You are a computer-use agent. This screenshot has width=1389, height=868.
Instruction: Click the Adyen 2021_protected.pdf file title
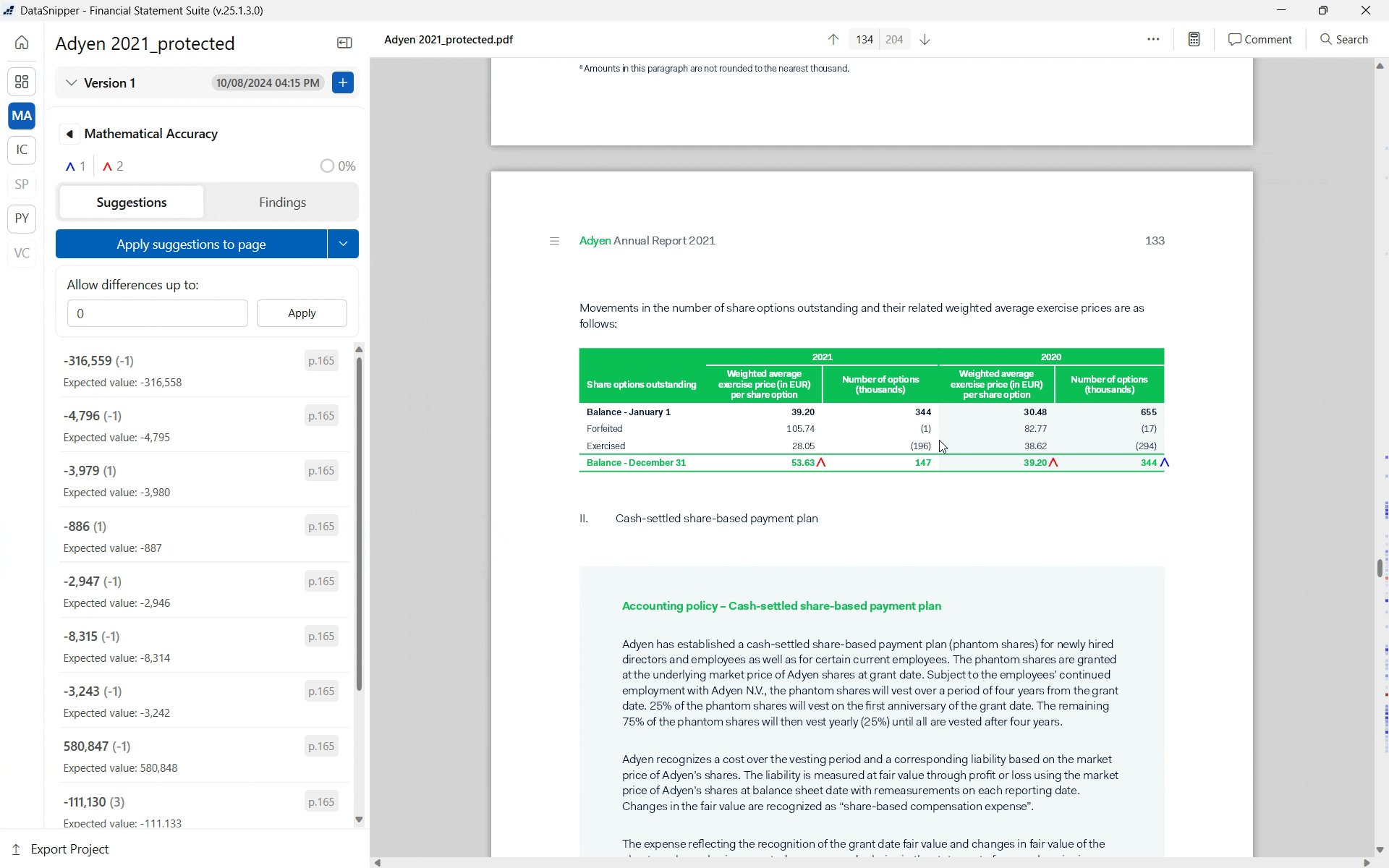coord(449,40)
